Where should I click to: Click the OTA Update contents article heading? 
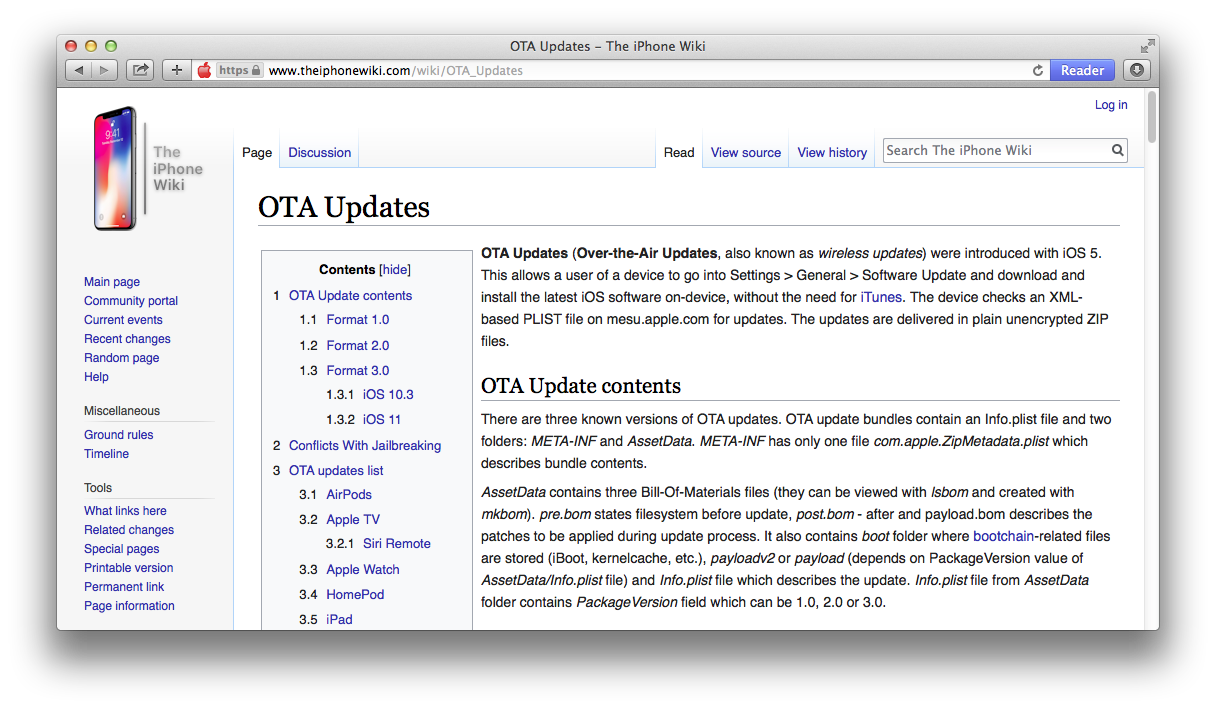[581, 386]
